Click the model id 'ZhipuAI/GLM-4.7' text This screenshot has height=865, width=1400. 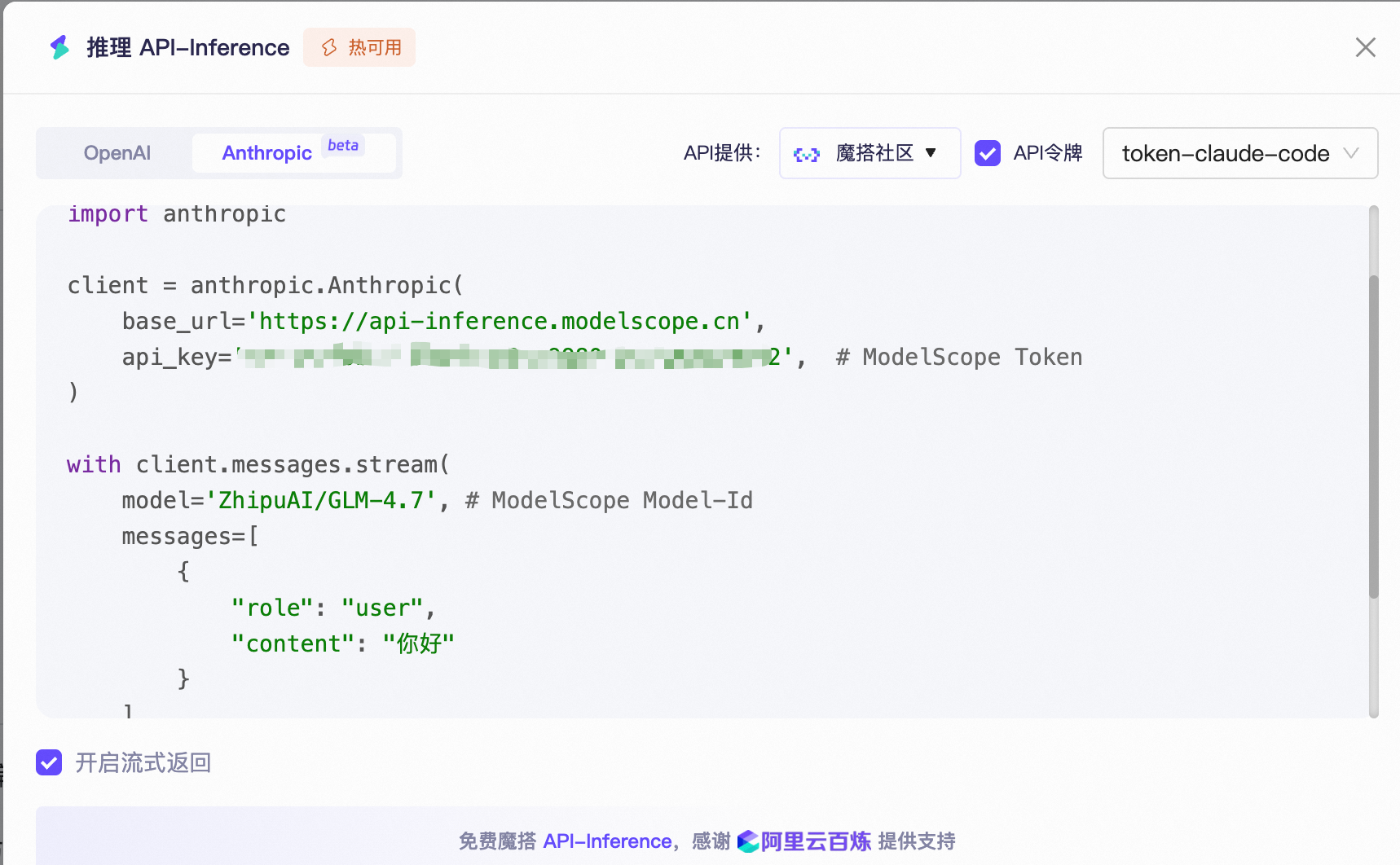(321, 501)
